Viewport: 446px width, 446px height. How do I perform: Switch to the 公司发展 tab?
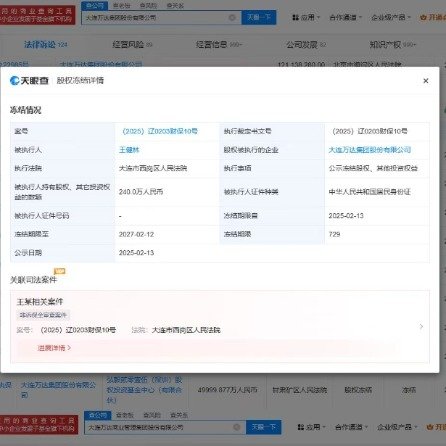click(306, 44)
